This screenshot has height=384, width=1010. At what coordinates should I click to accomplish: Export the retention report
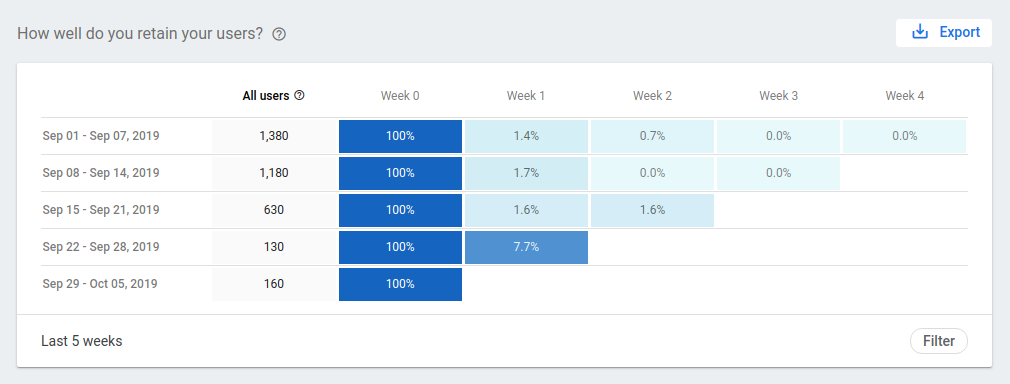(x=944, y=33)
